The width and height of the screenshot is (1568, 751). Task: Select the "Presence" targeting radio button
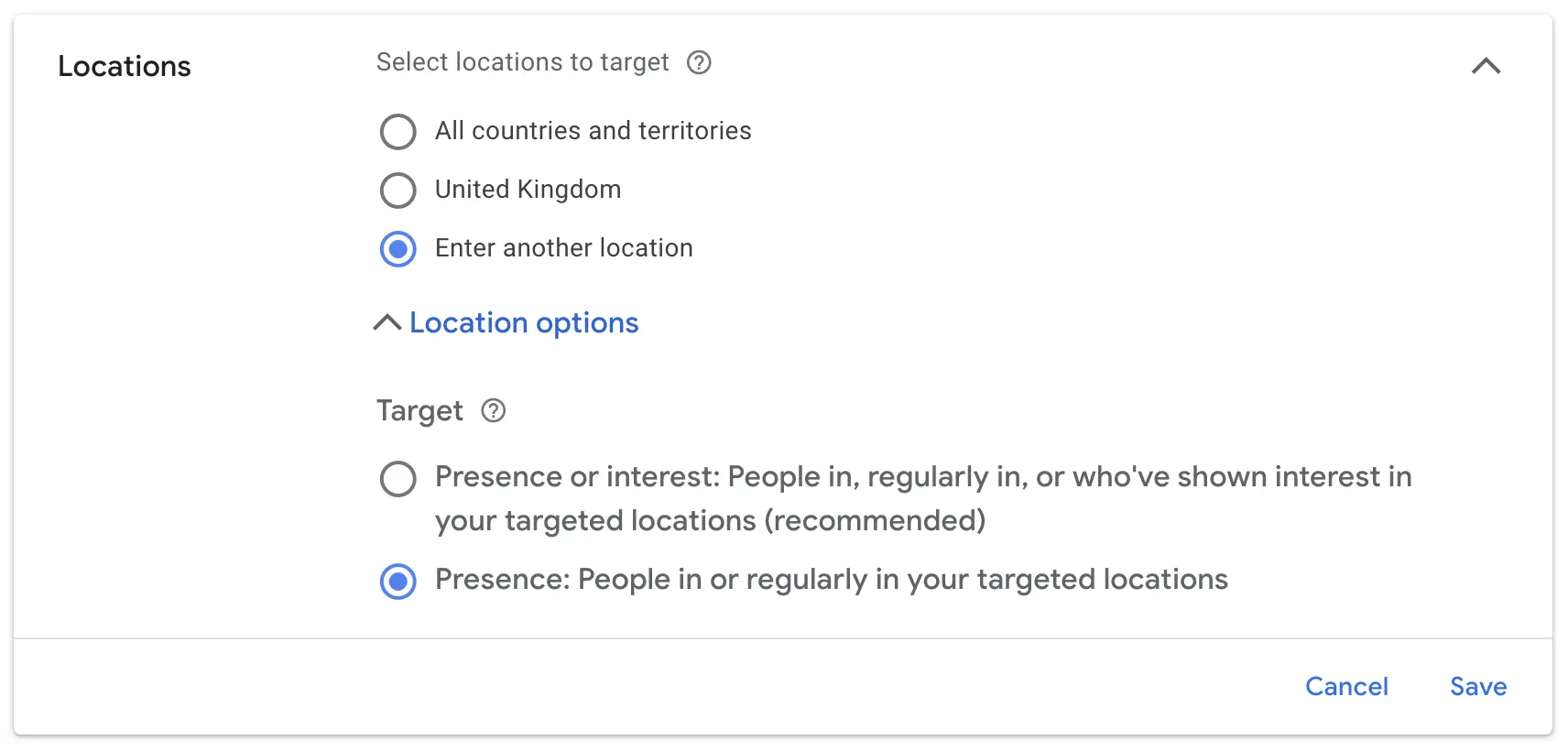[397, 581]
